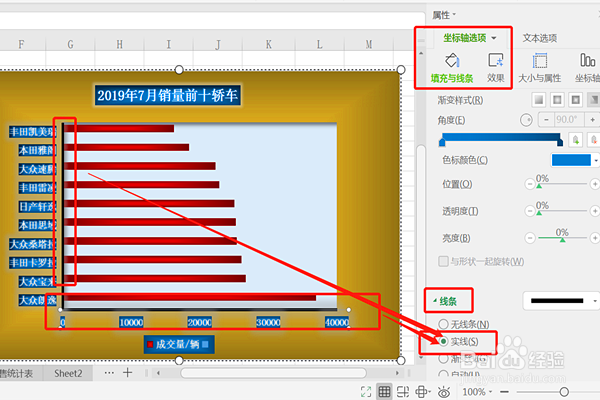Increase 亮度(B) with plus button
Image resolution: width=600 pixels, height=400 pixels.
[x=595, y=238]
